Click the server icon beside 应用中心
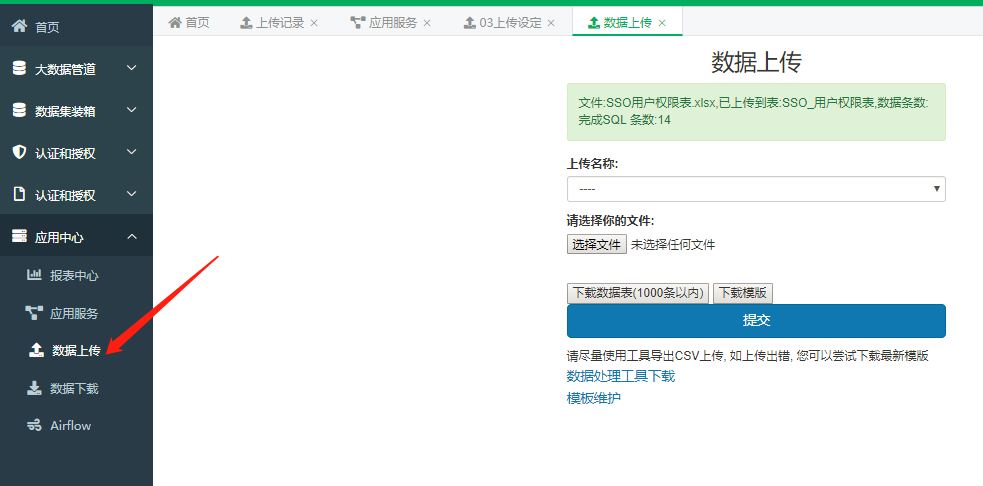 click(19, 236)
